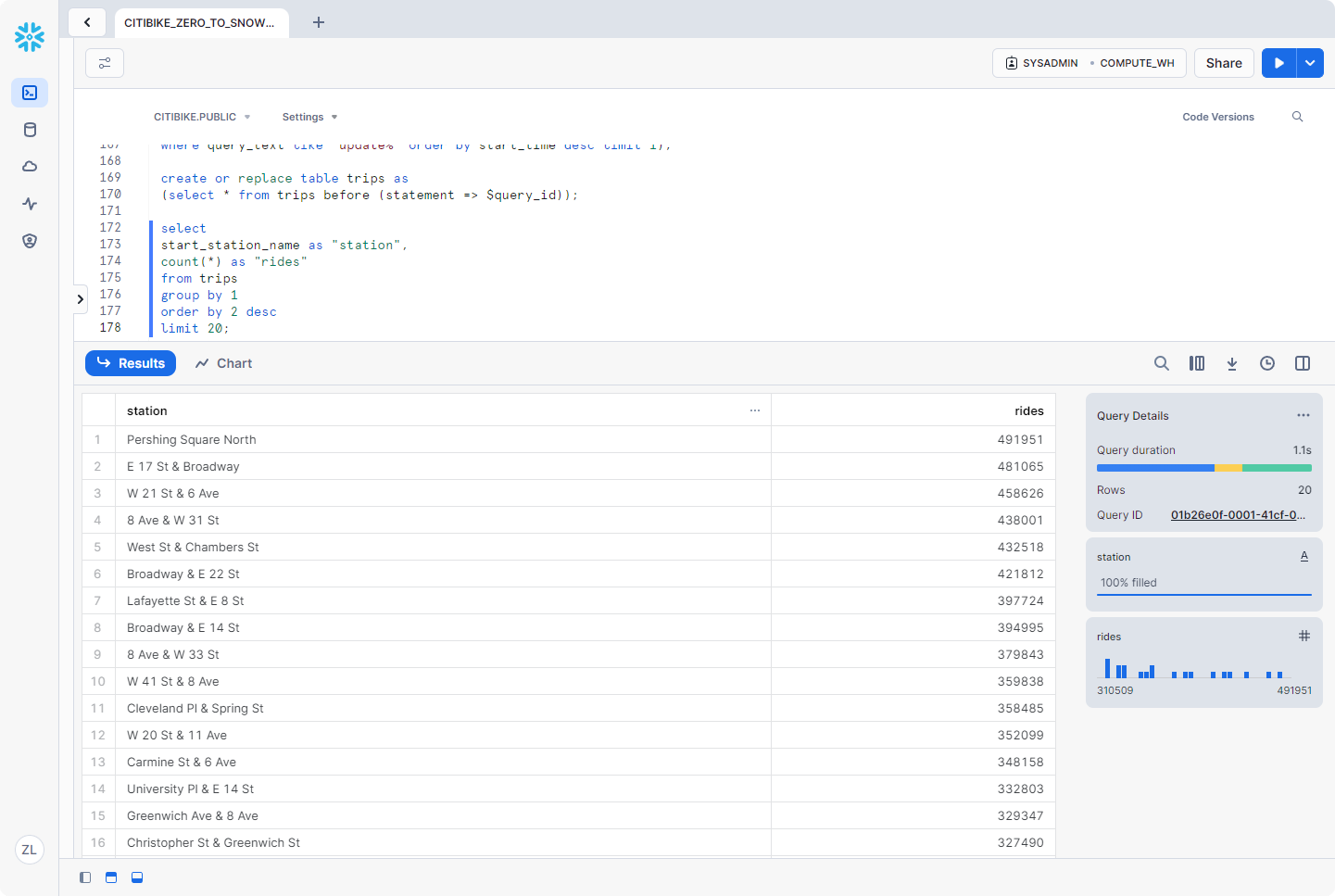Toggle the query details side panel
The height and width of the screenshot is (896, 1335).
pyautogui.click(x=1303, y=363)
